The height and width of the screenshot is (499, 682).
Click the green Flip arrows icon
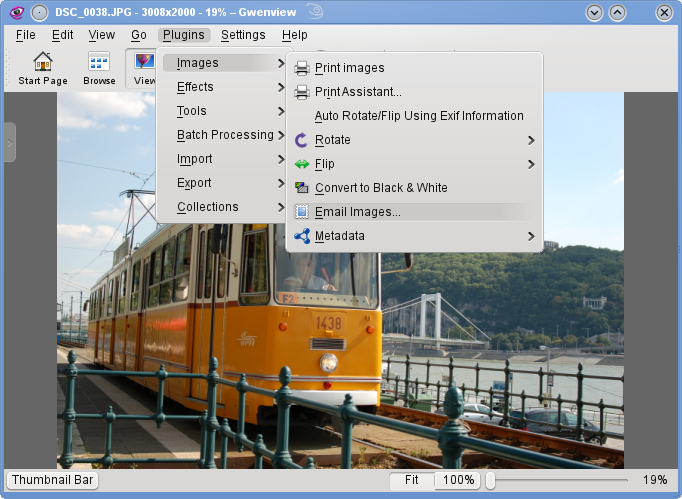(x=302, y=164)
